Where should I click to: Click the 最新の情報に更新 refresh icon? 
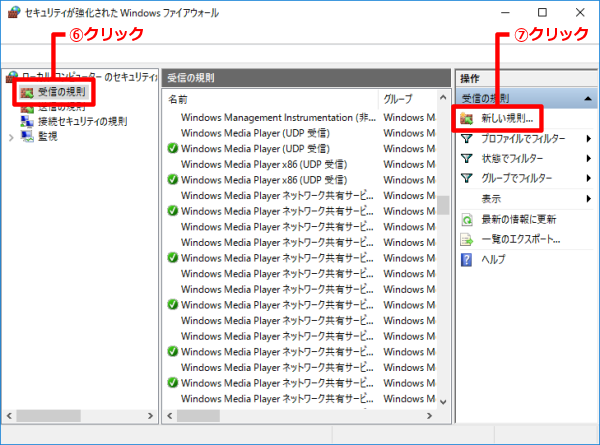pos(467,219)
